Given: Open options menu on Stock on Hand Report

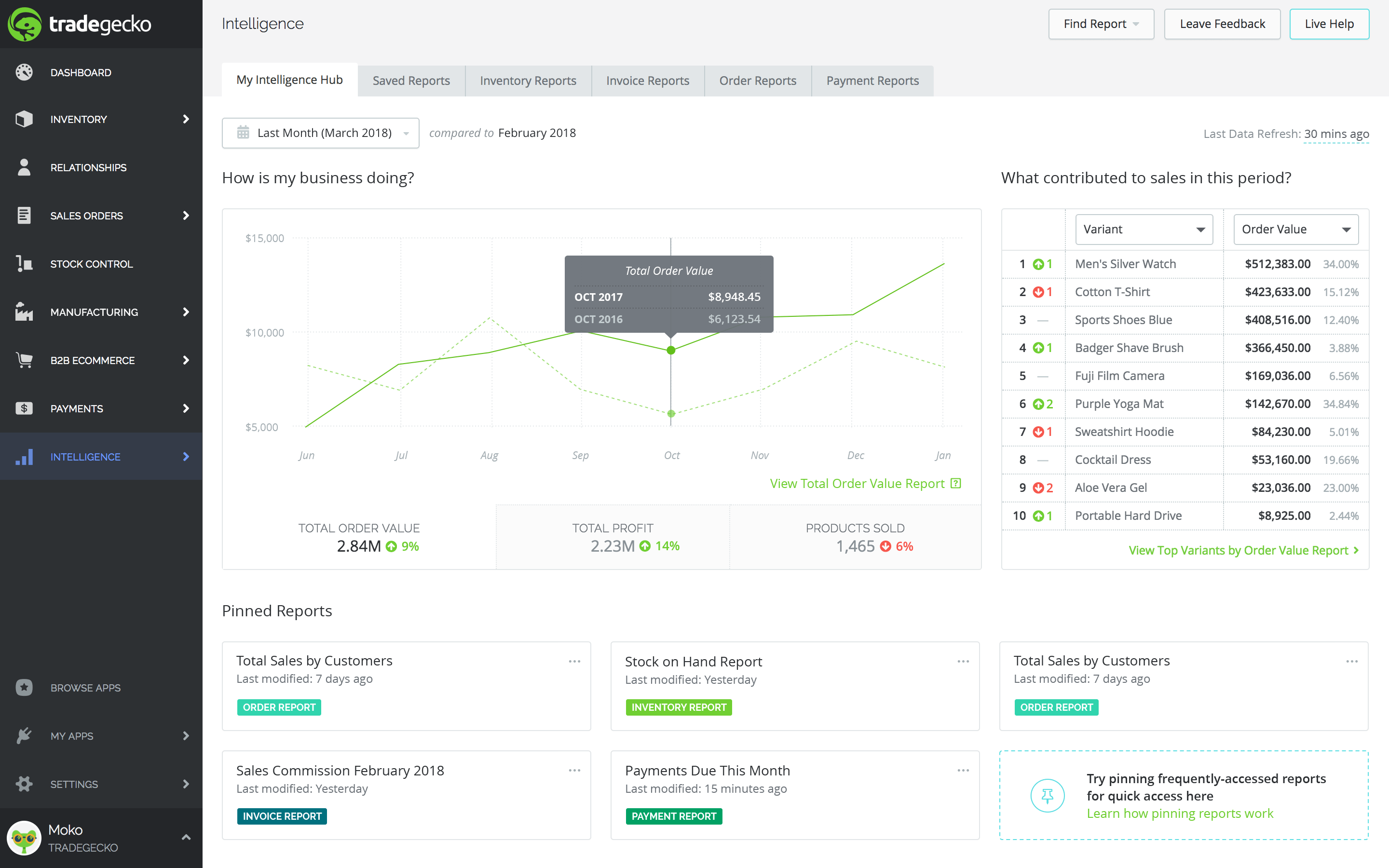Looking at the screenshot, I should click(963, 661).
